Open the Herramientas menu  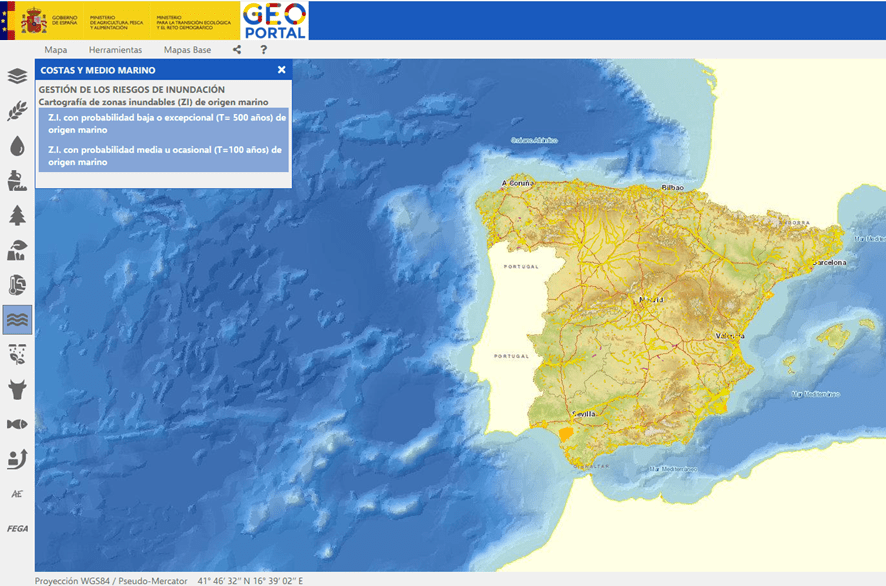(x=115, y=49)
